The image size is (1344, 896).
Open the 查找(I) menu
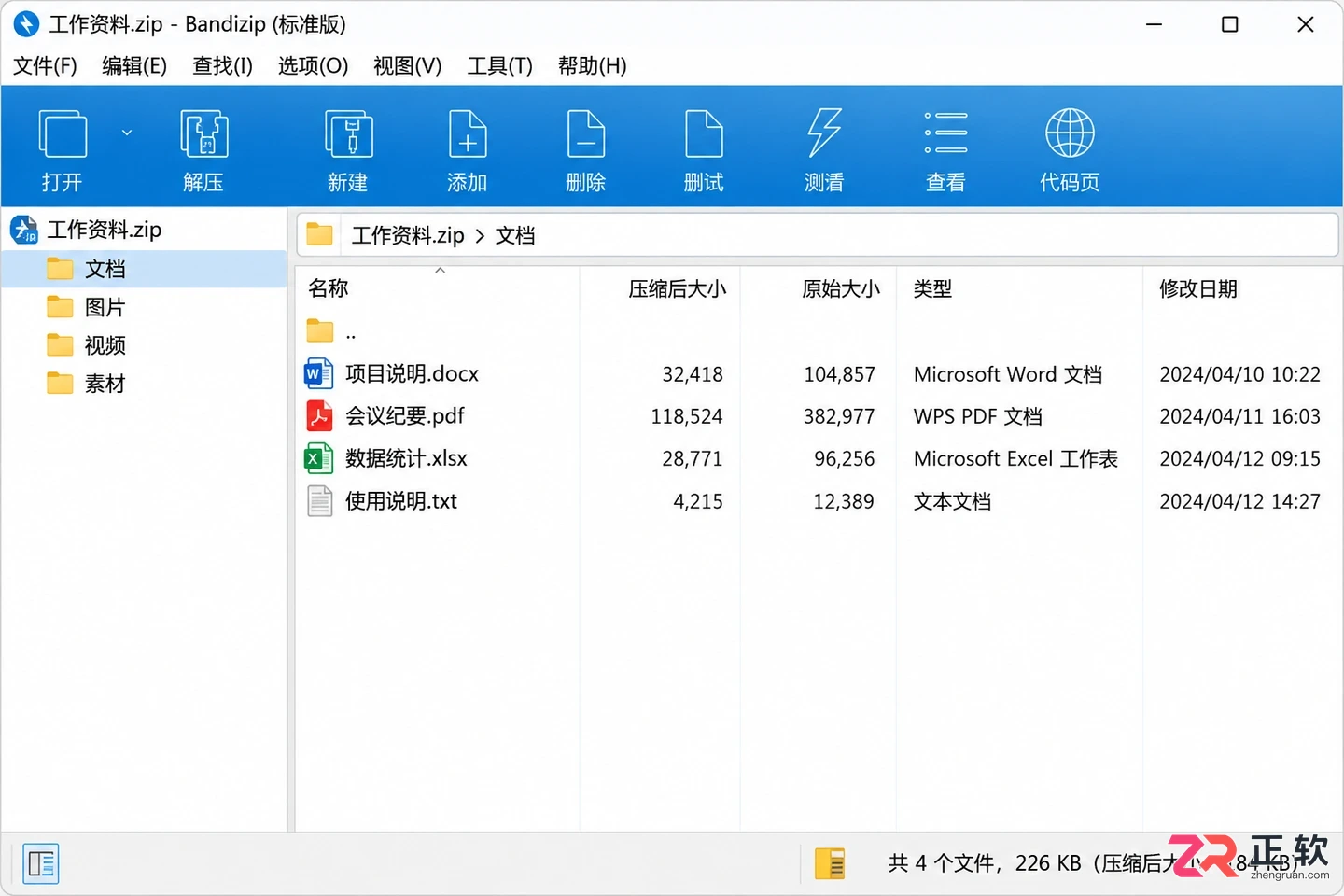(x=222, y=65)
